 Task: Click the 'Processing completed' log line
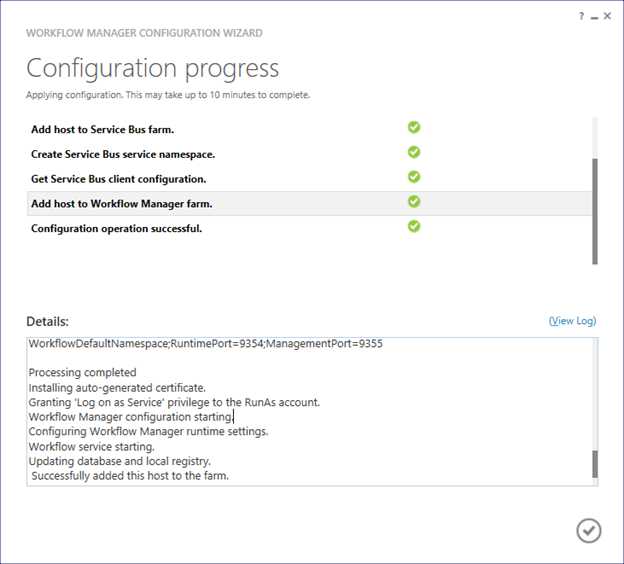pos(82,373)
